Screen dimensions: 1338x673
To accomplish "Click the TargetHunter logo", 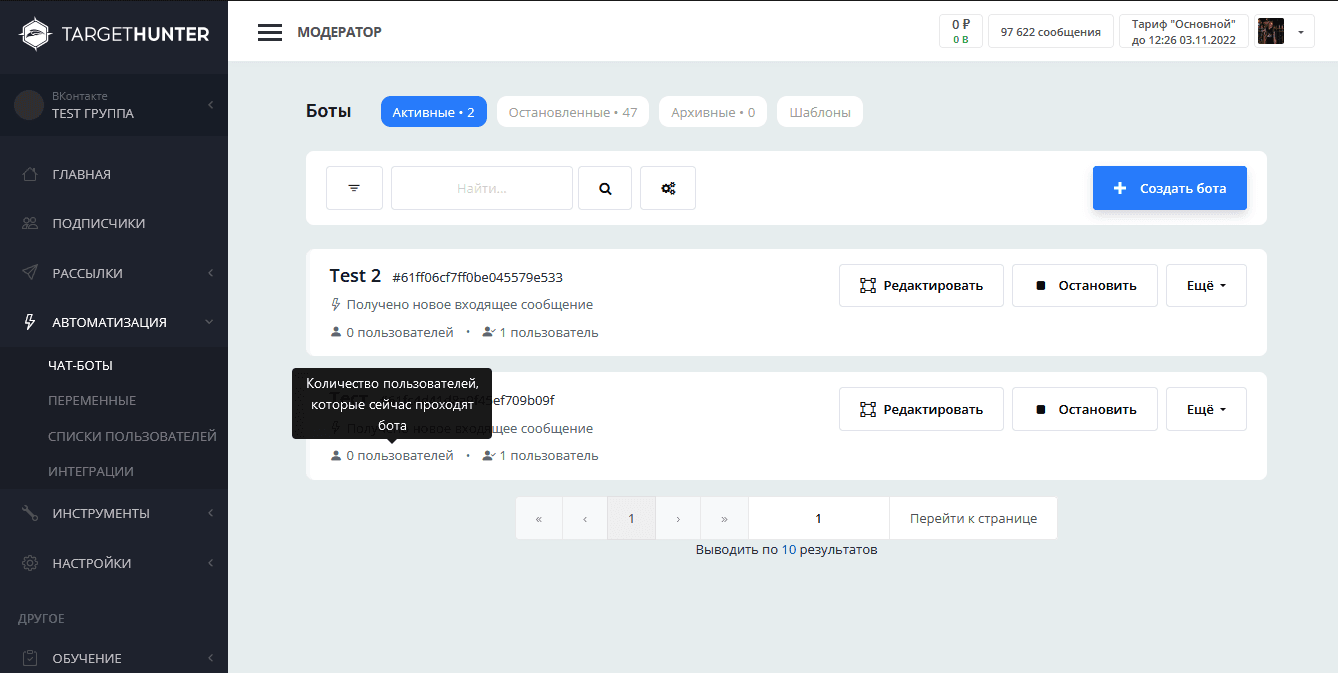I will click(x=114, y=34).
